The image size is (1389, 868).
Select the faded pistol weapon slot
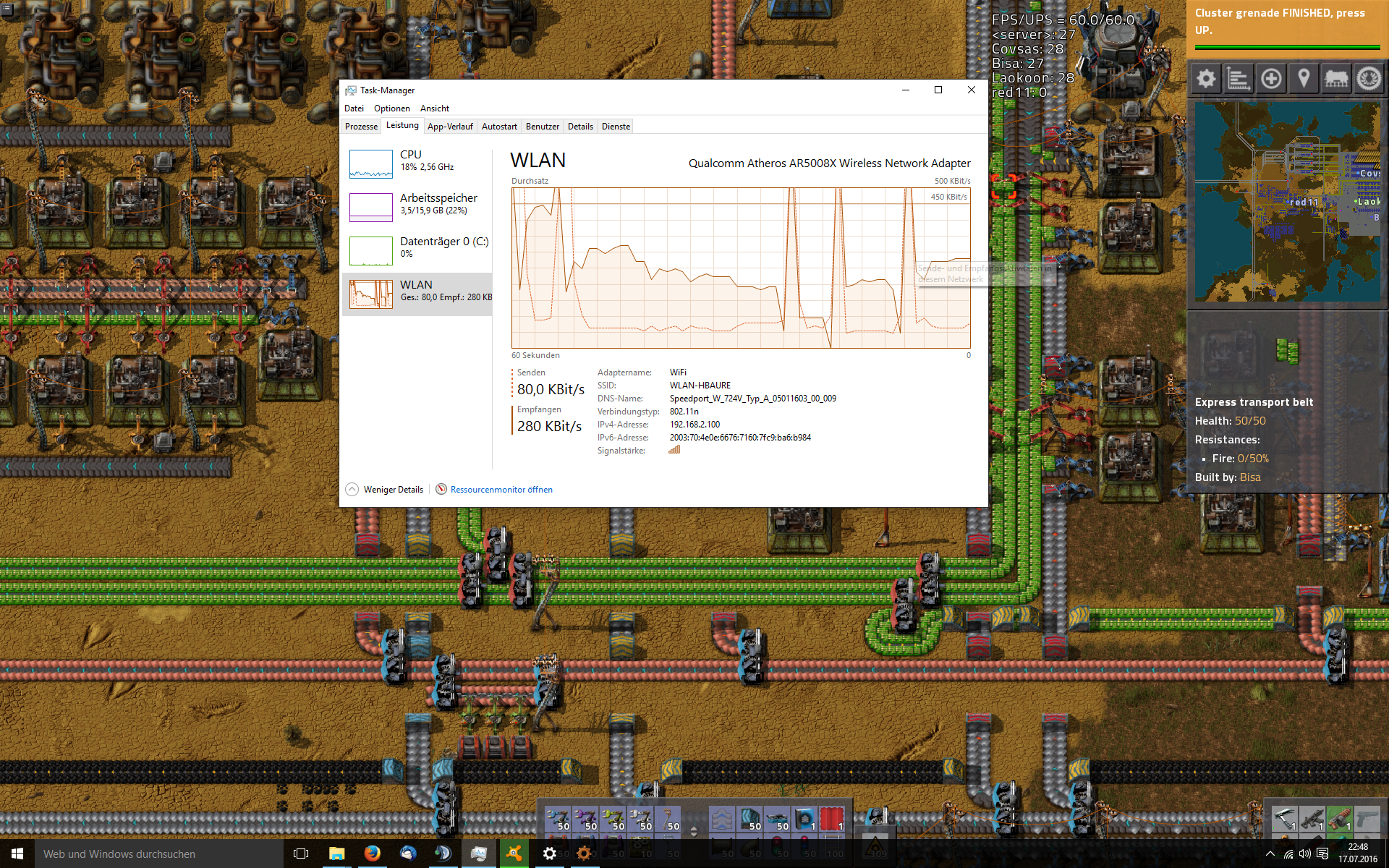(1367, 820)
